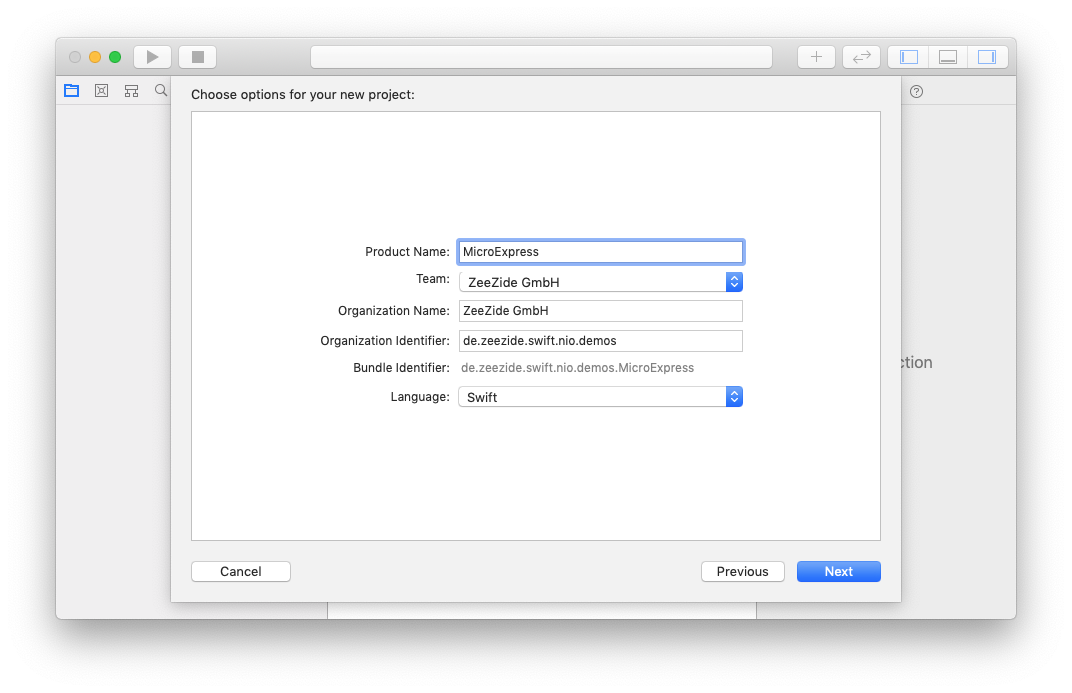The height and width of the screenshot is (693, 1072).
Task: Open the Find navigator magnifier icon
Action: tap(161, 90)
